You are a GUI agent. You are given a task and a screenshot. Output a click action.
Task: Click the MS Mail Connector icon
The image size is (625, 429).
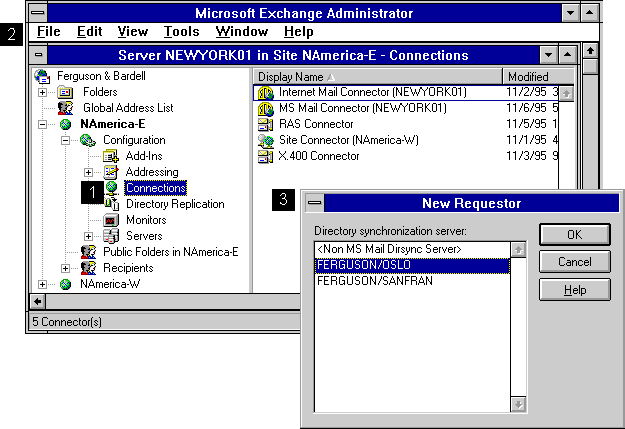pyautogui.click(x=265, y=108)
